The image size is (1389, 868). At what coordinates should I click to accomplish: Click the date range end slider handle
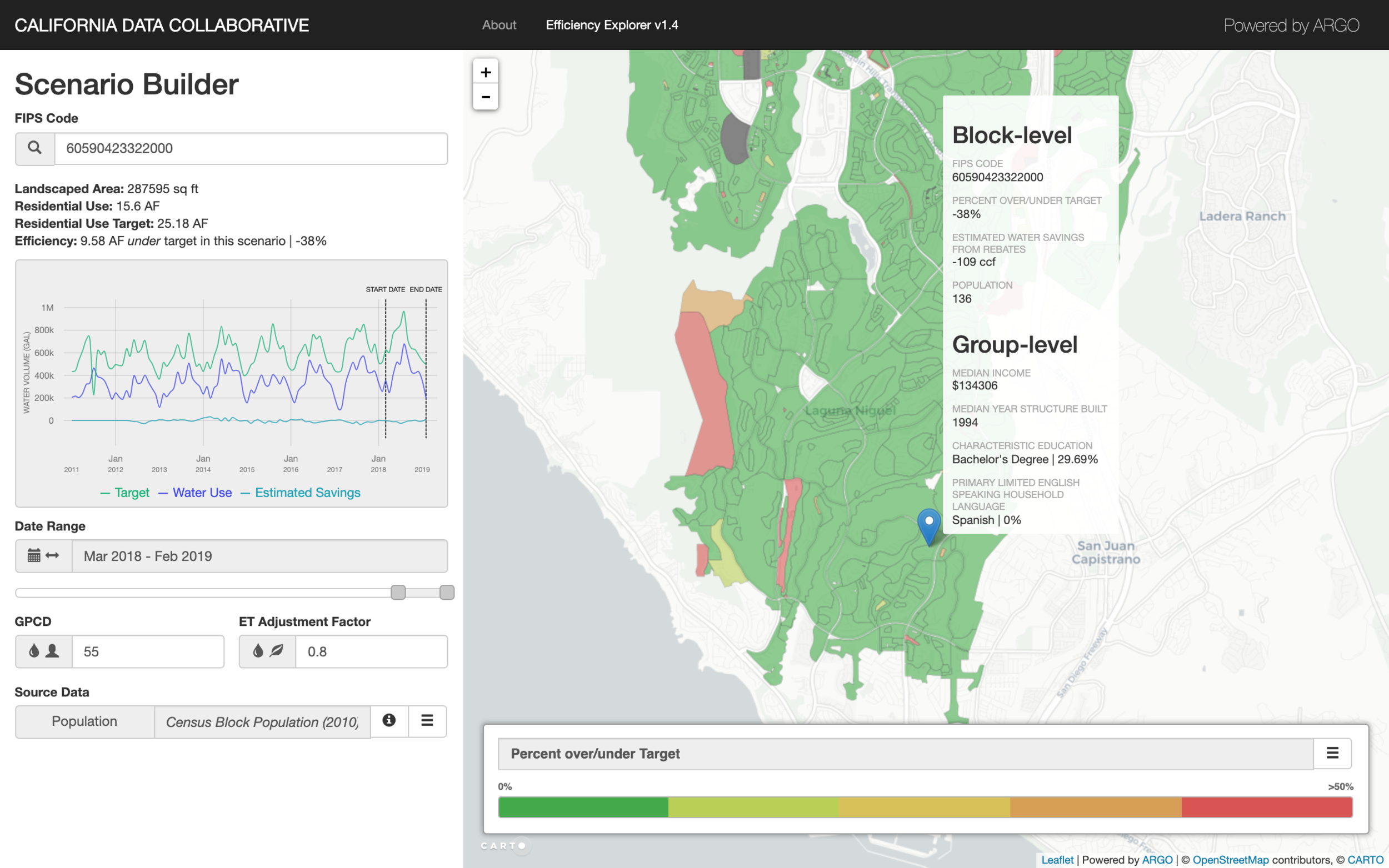pos(447,592)
